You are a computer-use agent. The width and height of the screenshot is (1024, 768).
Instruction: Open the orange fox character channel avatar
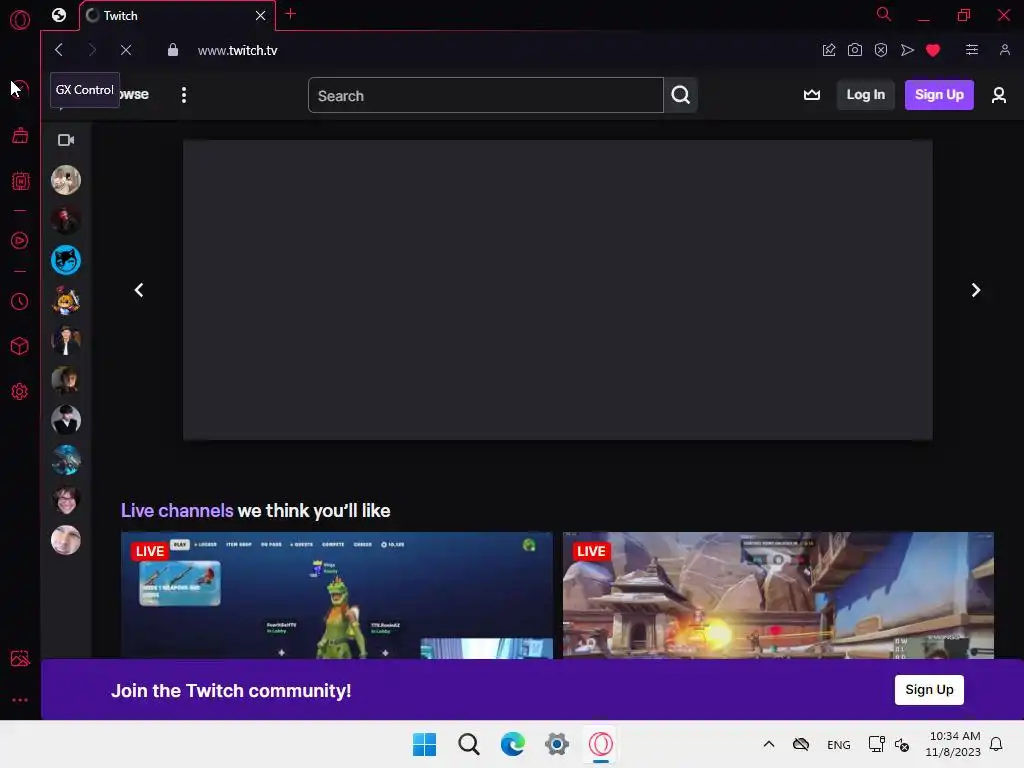[x=66, y=300]
